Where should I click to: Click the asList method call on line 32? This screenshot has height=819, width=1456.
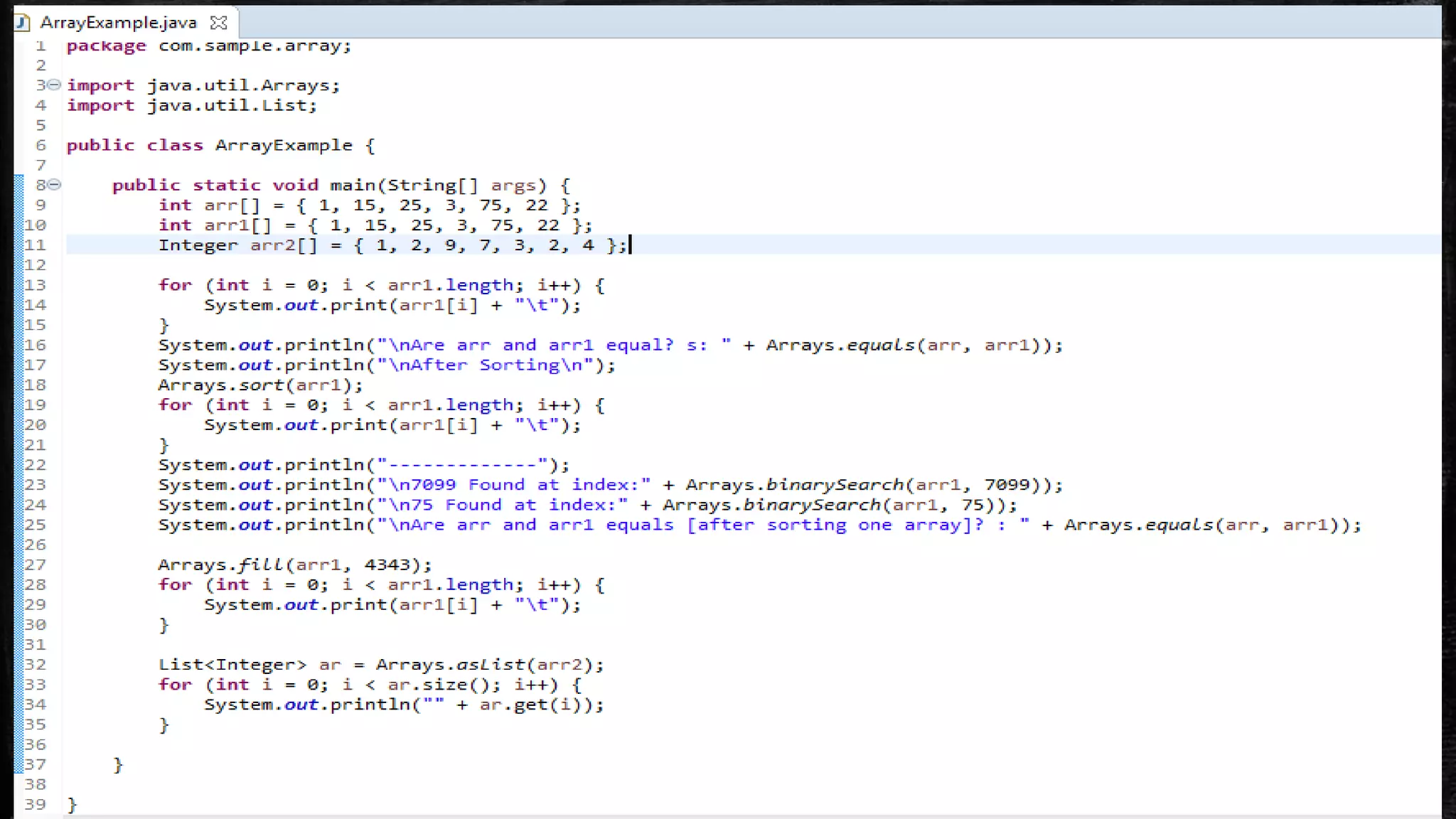coord(490,665)
